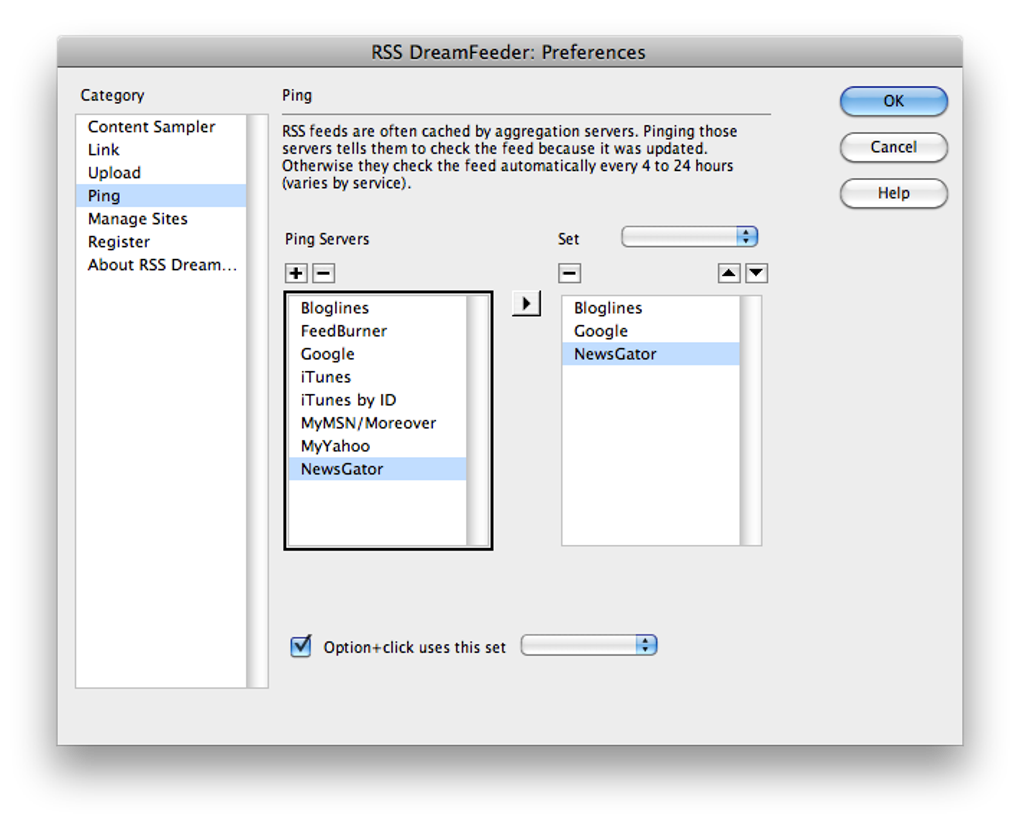Image resolution: width=1020 pixels, height=824 pixels.
Task: Move selected set server down
Action: [x=756, y=273]
